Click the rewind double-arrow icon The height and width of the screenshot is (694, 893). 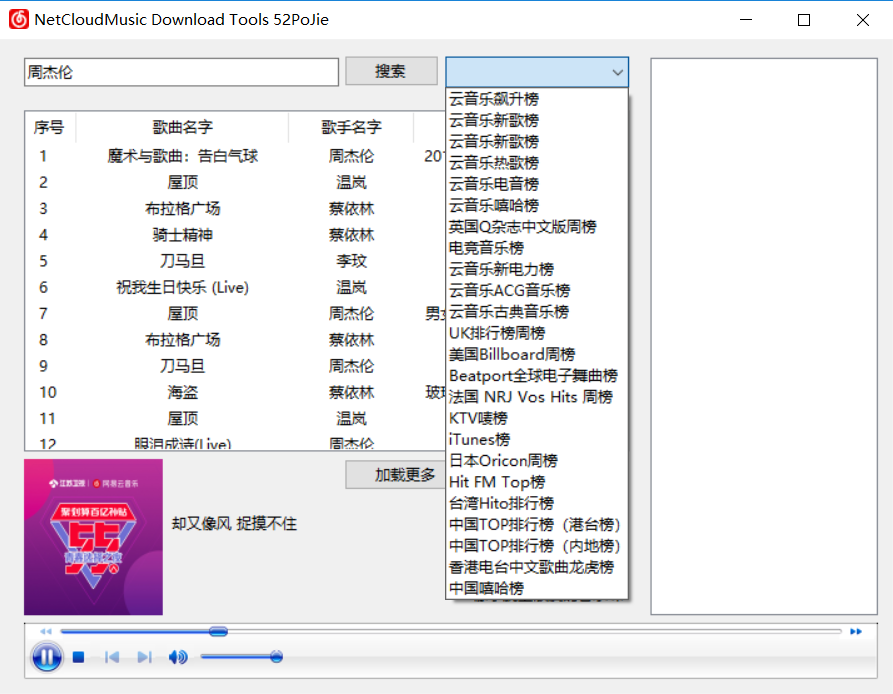coord(46,631)
